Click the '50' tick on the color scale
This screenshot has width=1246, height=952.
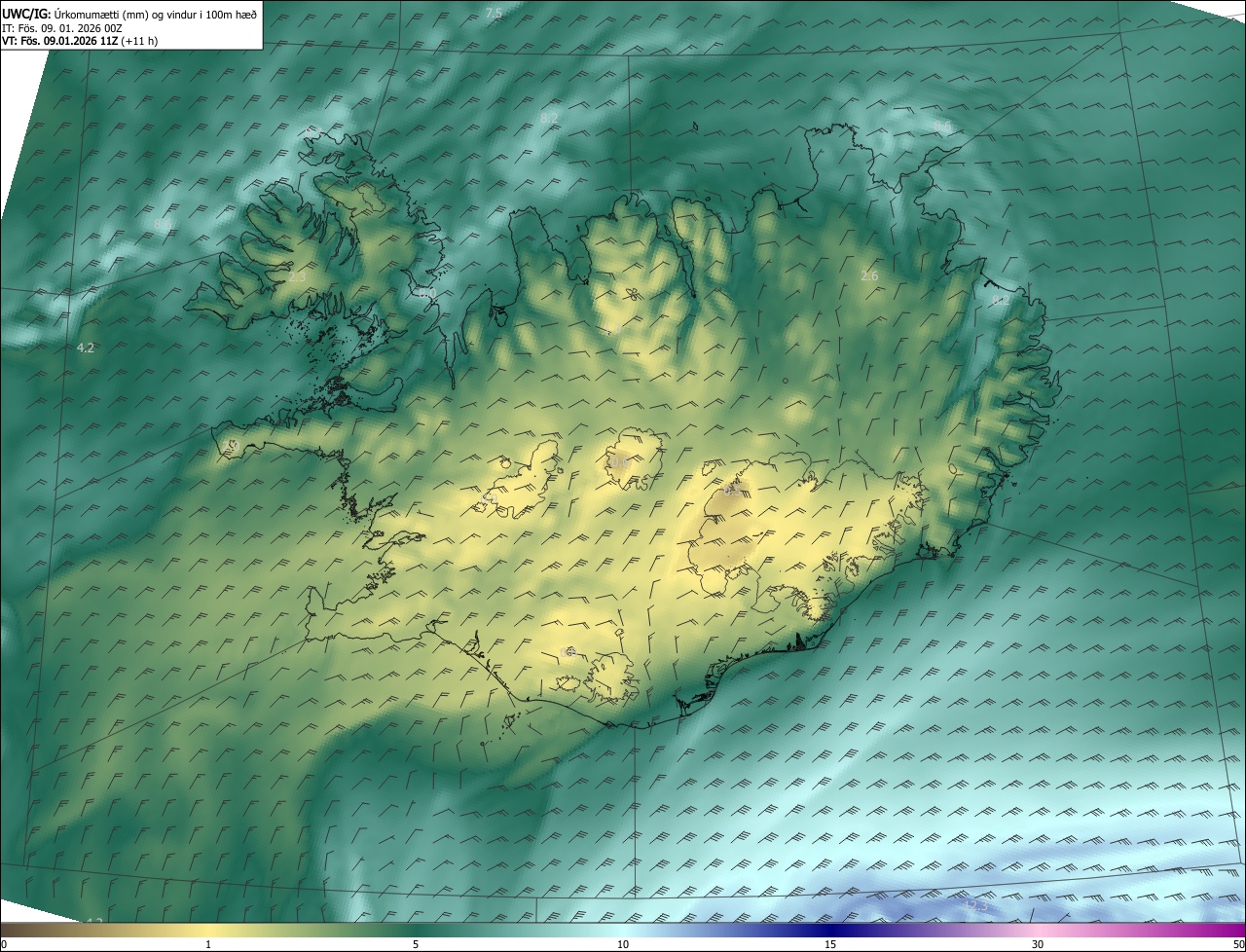pyautogui.click(x=1237, y=944)
